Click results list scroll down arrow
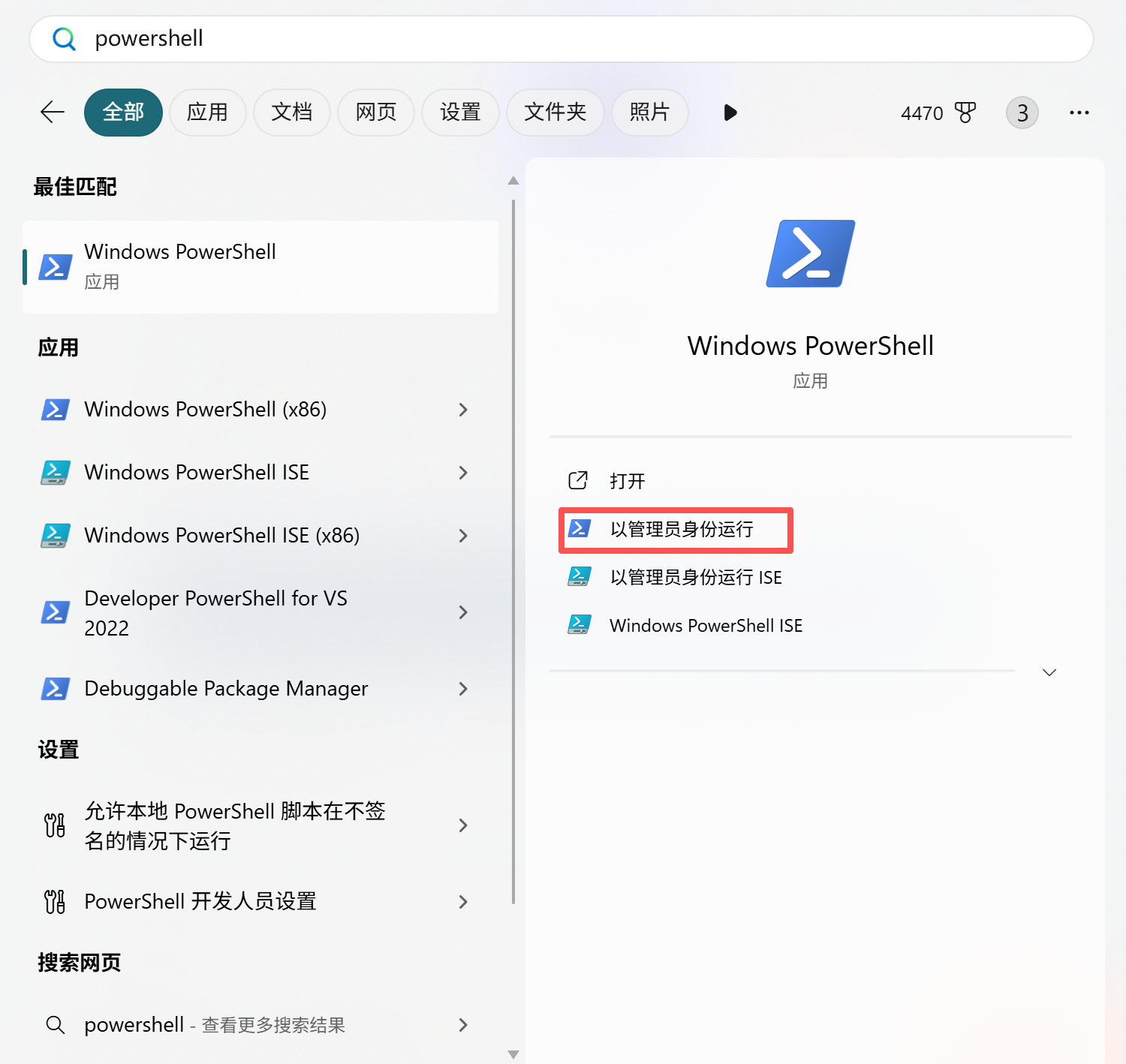Image resolution: width=1126 pixels, height=1064 pixels. pos(513,1054)
